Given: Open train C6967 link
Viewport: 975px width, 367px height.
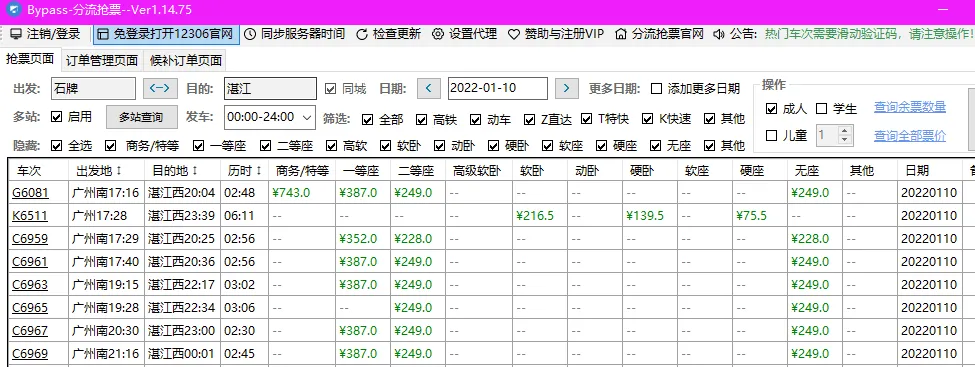Looking at the screenshot, I should (30, 331).
